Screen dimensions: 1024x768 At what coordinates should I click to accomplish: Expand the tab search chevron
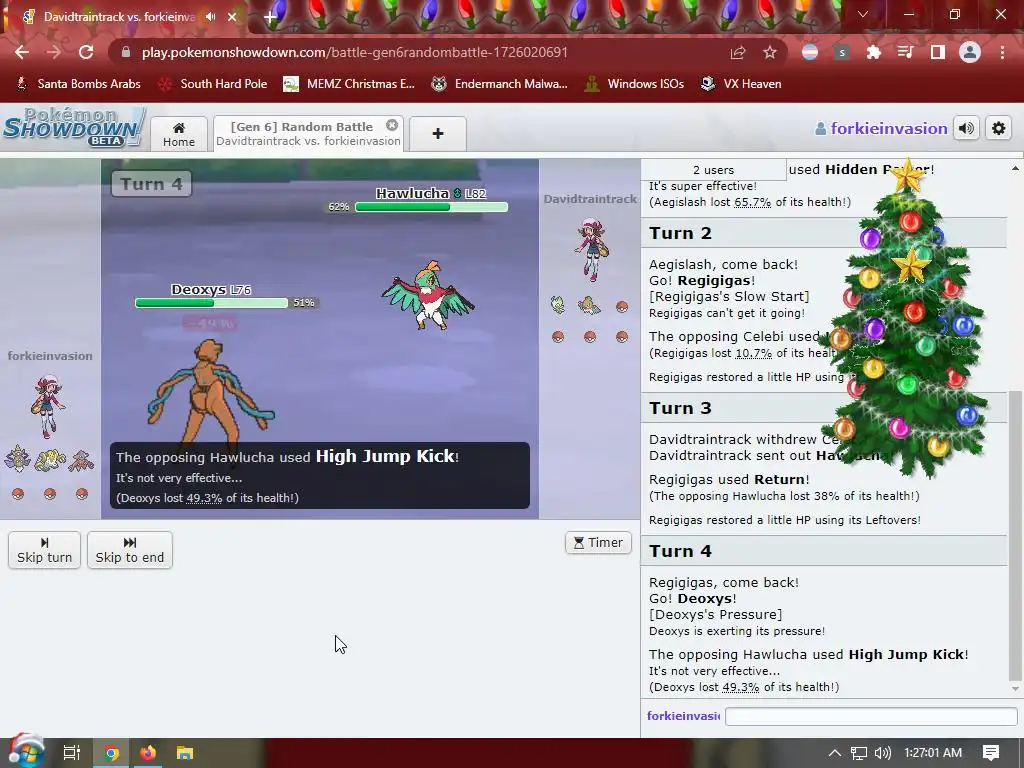tap(863, 14)
